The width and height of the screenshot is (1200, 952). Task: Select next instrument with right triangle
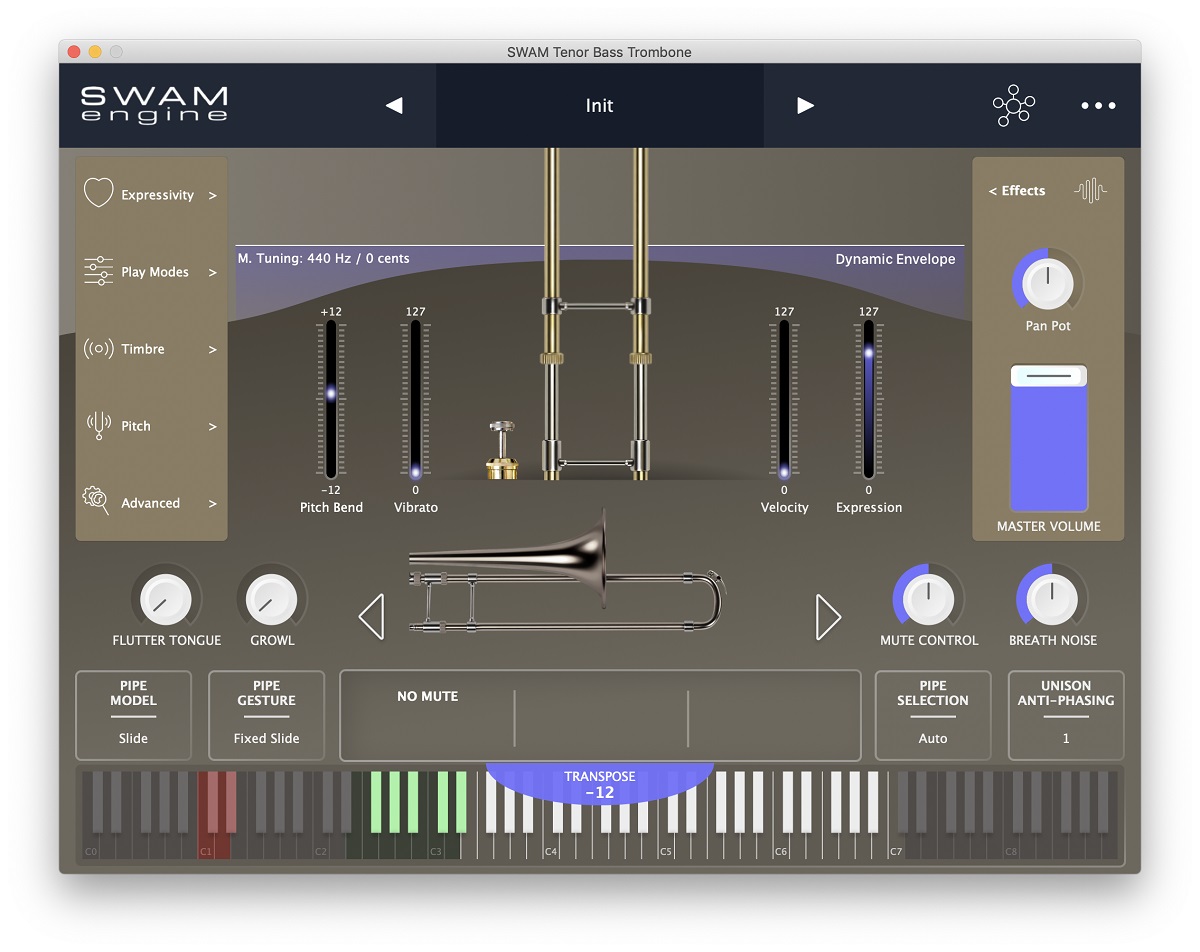click(828, 617)
